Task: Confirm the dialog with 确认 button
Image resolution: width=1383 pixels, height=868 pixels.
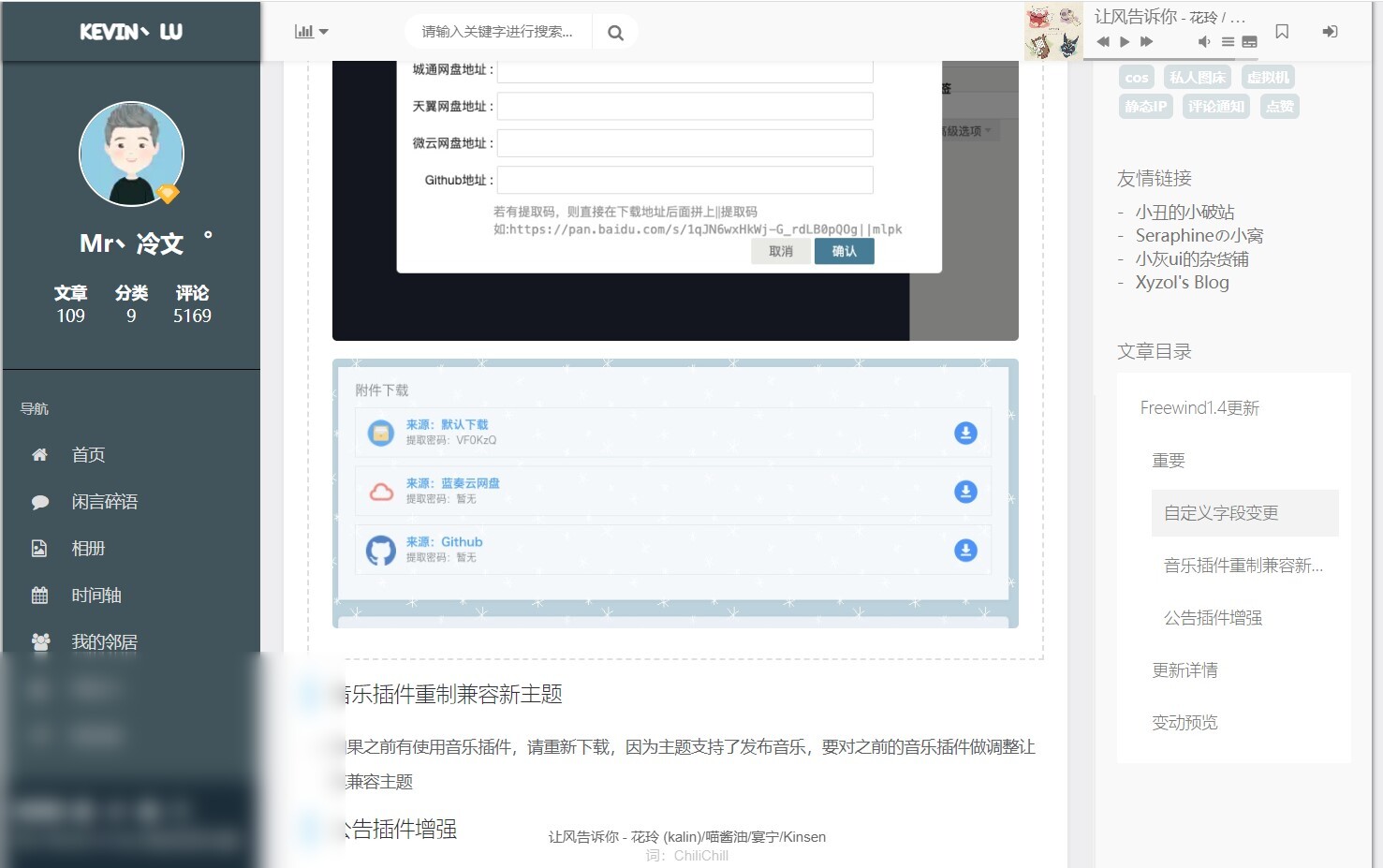Action: (x=844, y=251)
